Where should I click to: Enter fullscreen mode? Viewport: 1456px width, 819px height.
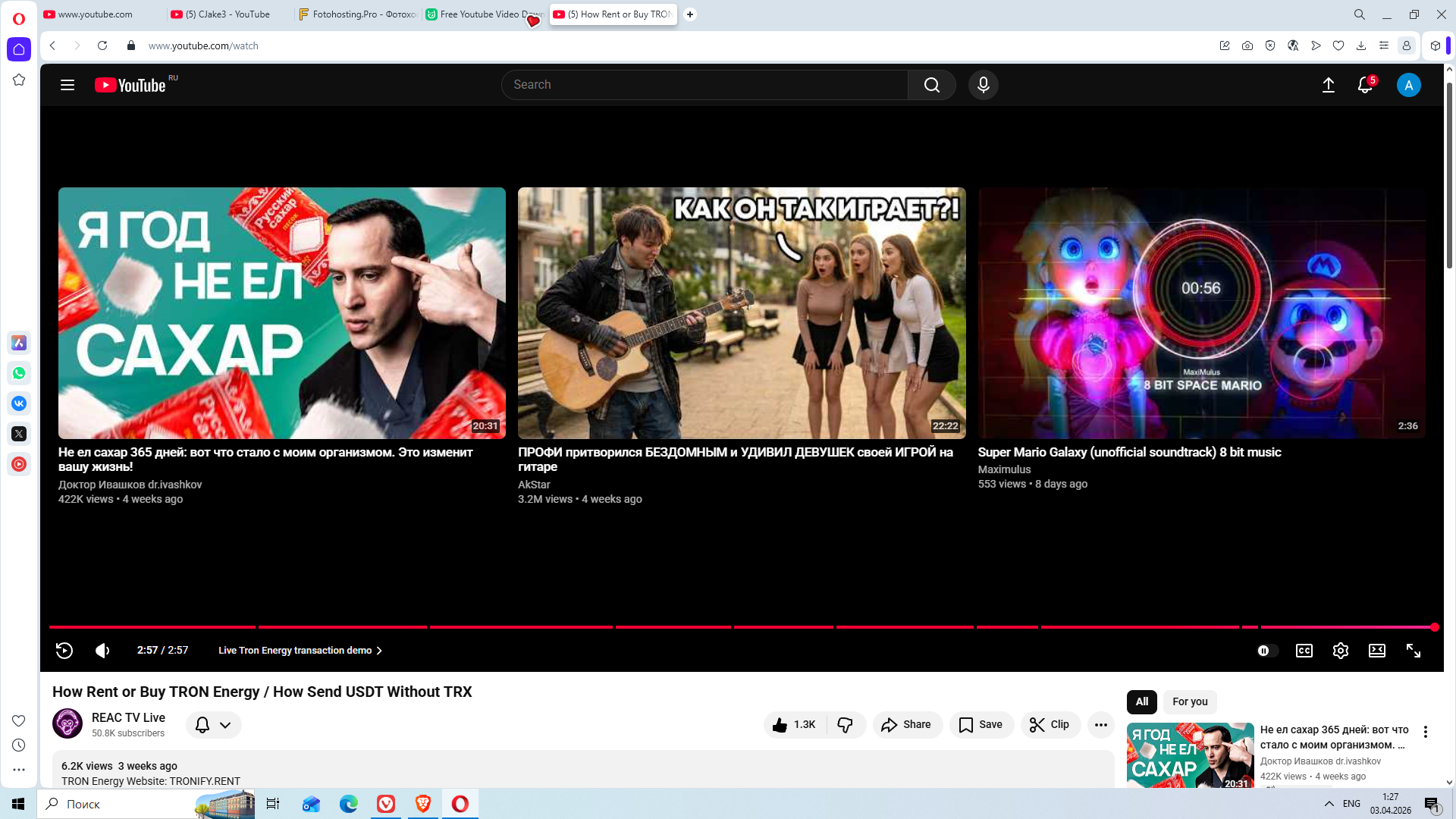tap(1413, 651)
